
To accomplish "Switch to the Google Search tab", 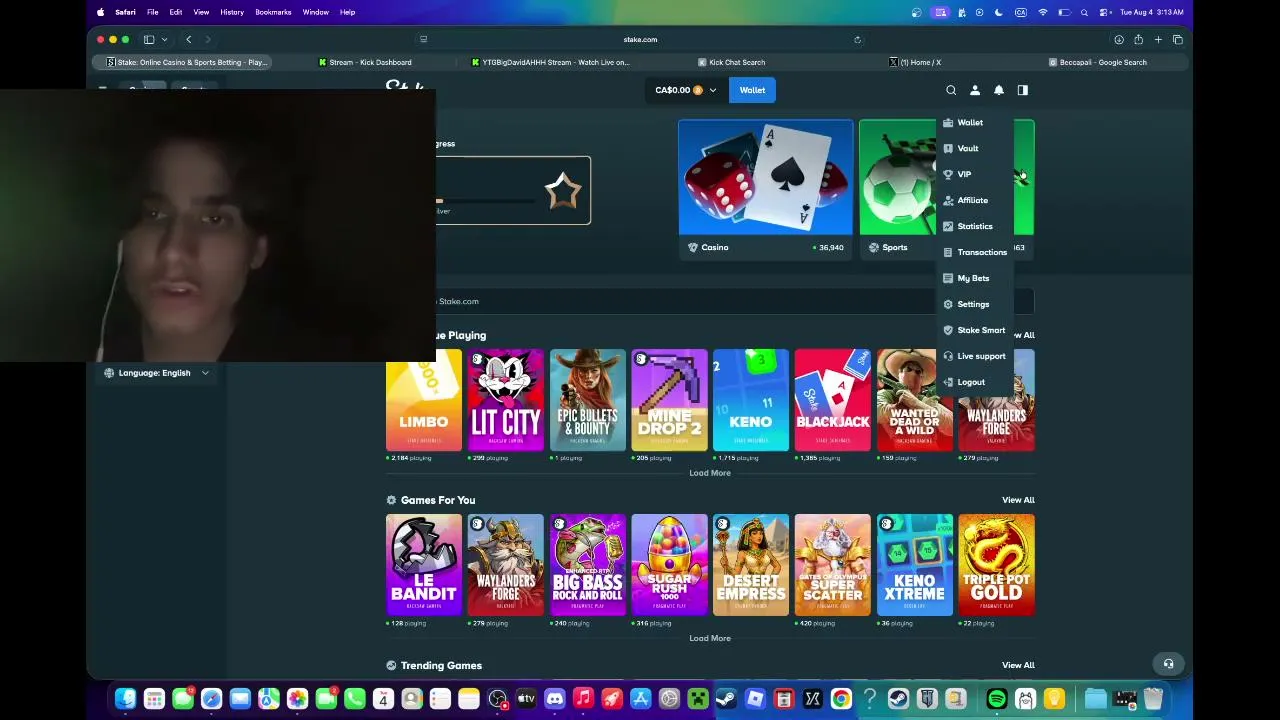I will click(x=1097, y=62).
